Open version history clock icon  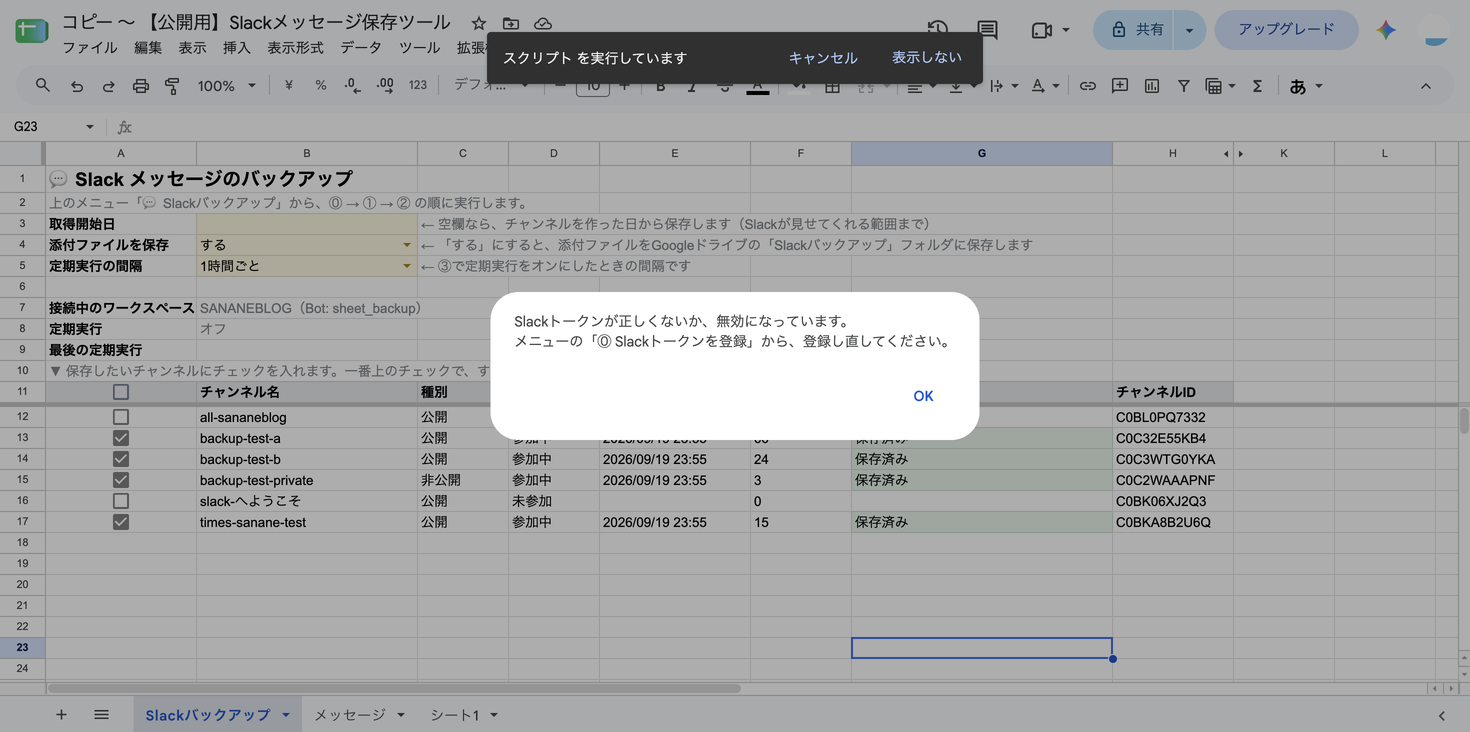coord(937,30)
